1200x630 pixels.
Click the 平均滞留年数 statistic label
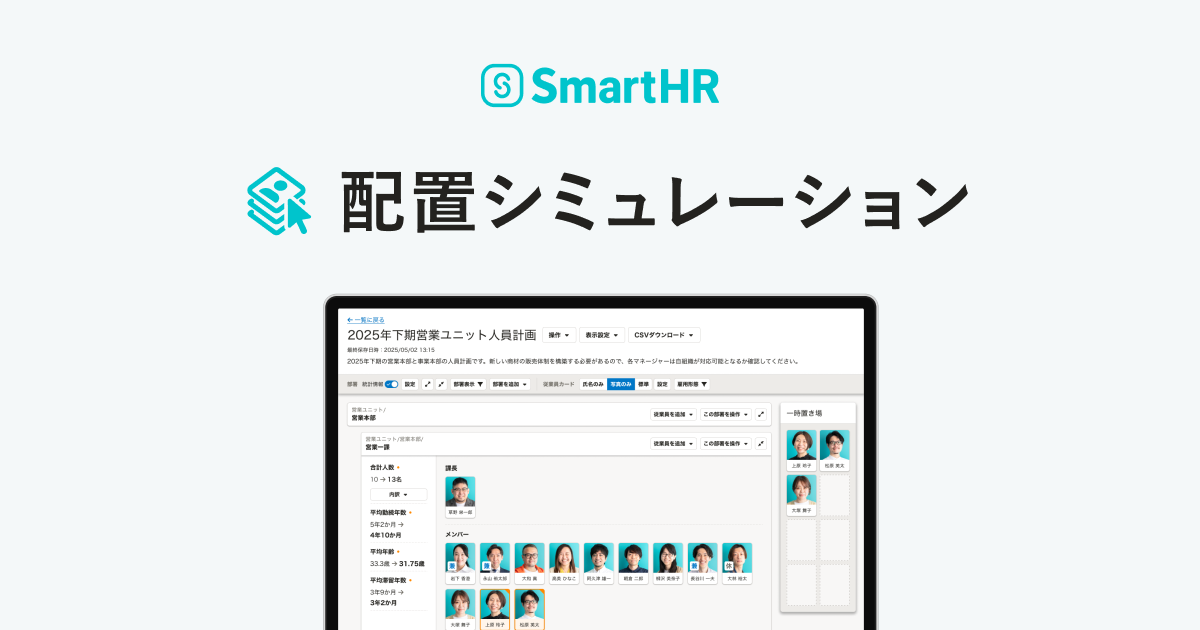(x=389, y=580)
